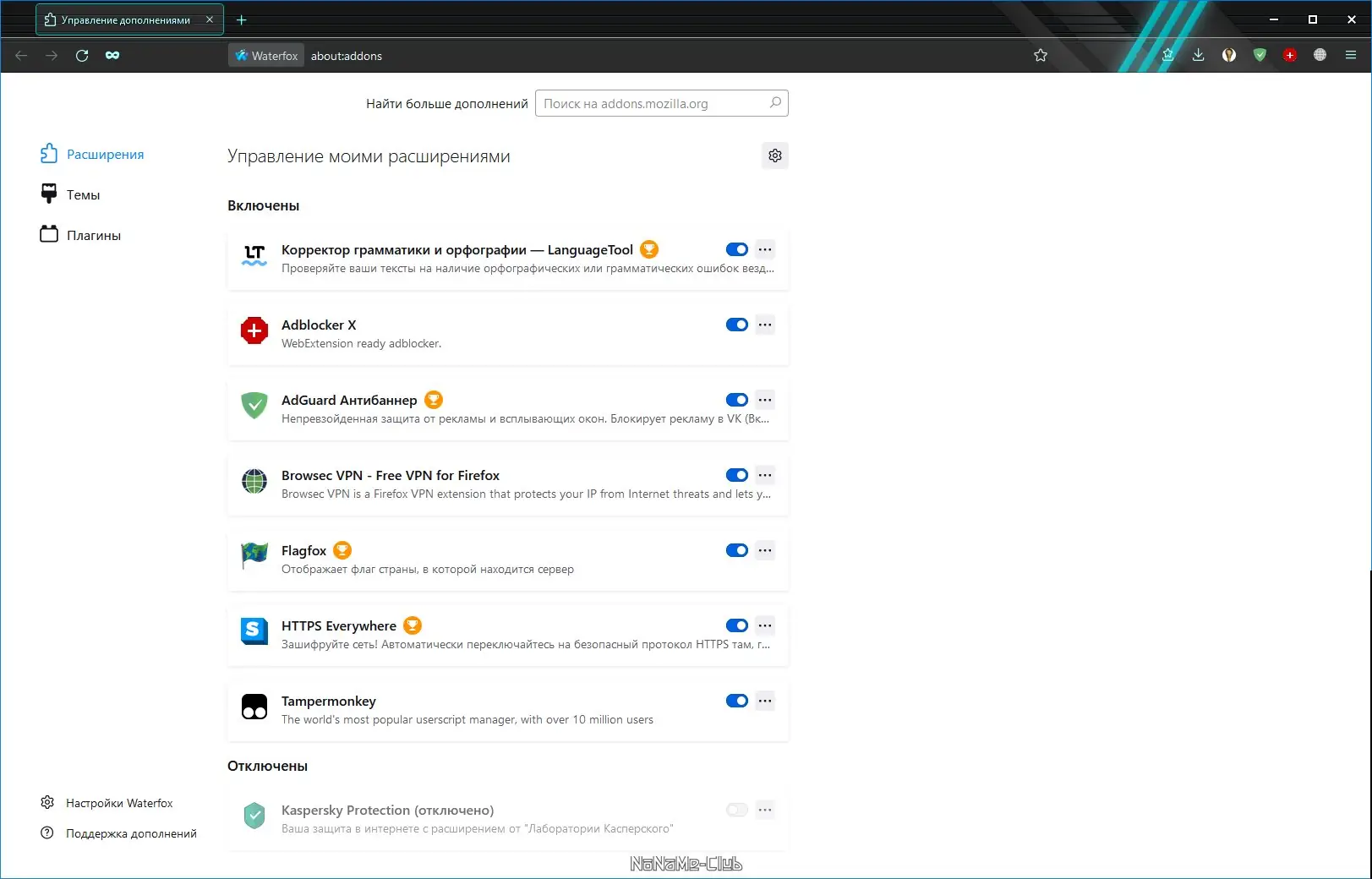Image resolution: width=1372 pixels, height=879 pixels.
Task: Click the LanguageTool extension icon
Action: coord(254,256)
